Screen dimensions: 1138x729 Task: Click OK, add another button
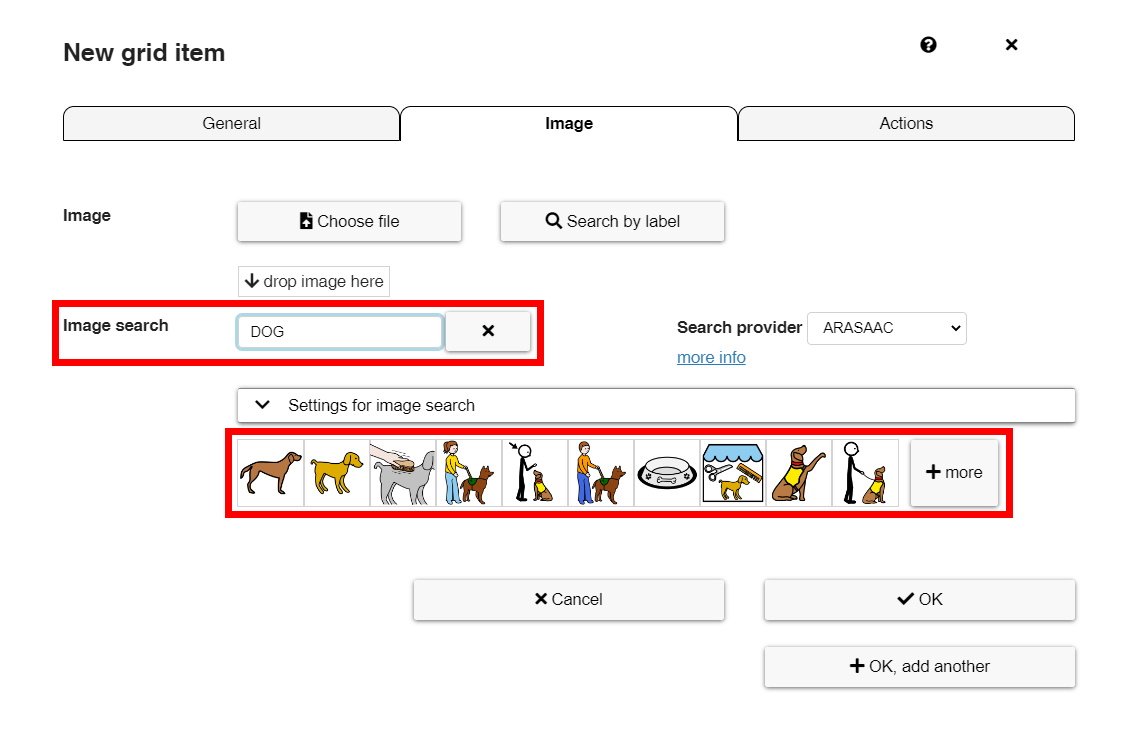920,667
